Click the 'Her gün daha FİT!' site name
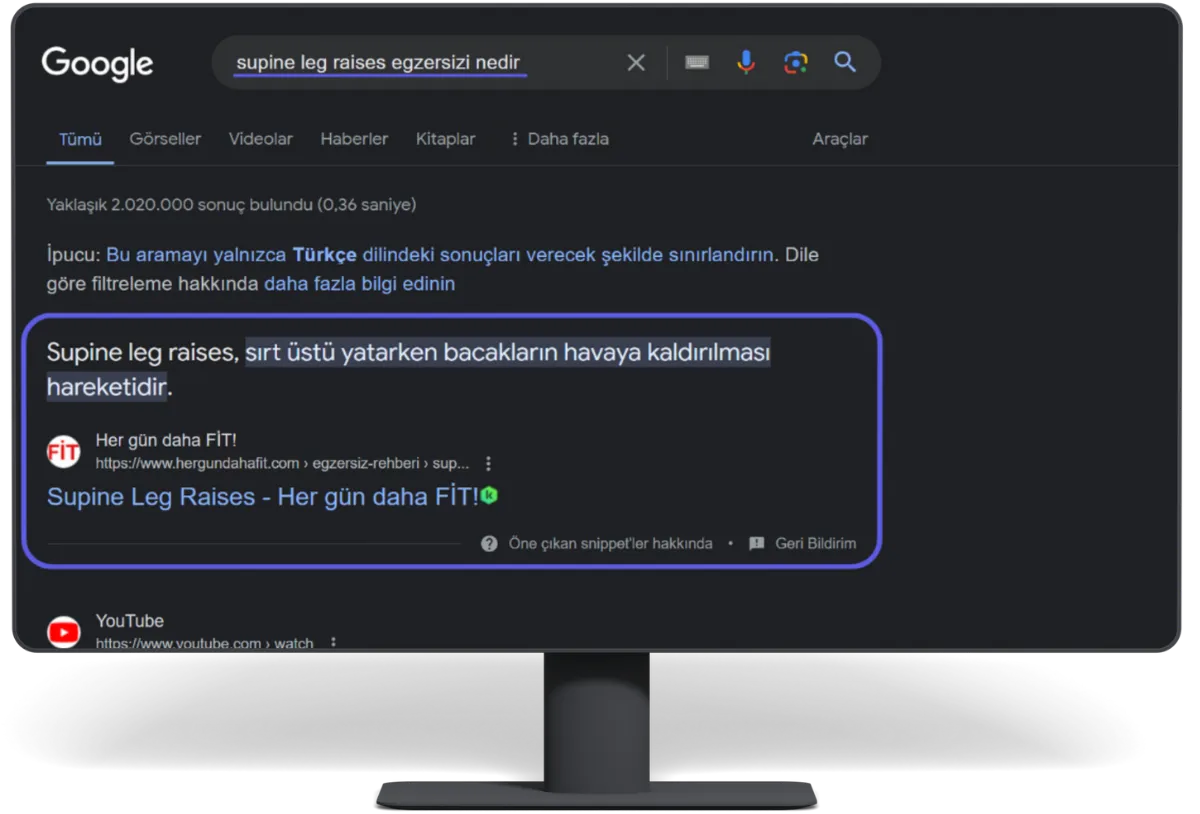 tap(166, 440)
